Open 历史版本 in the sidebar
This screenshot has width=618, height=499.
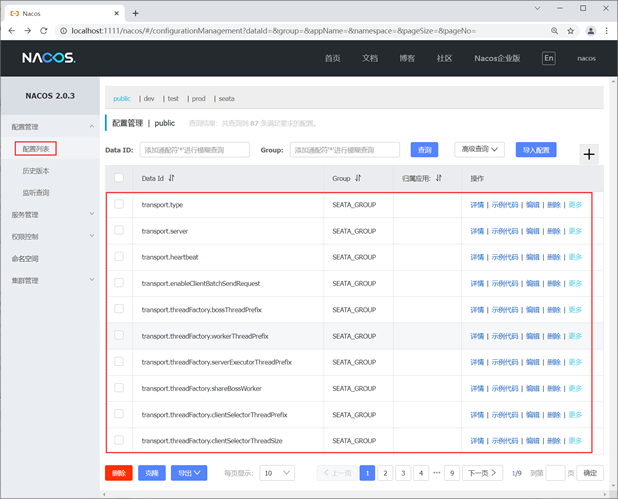pyautogui.click(x=36, y=171)
